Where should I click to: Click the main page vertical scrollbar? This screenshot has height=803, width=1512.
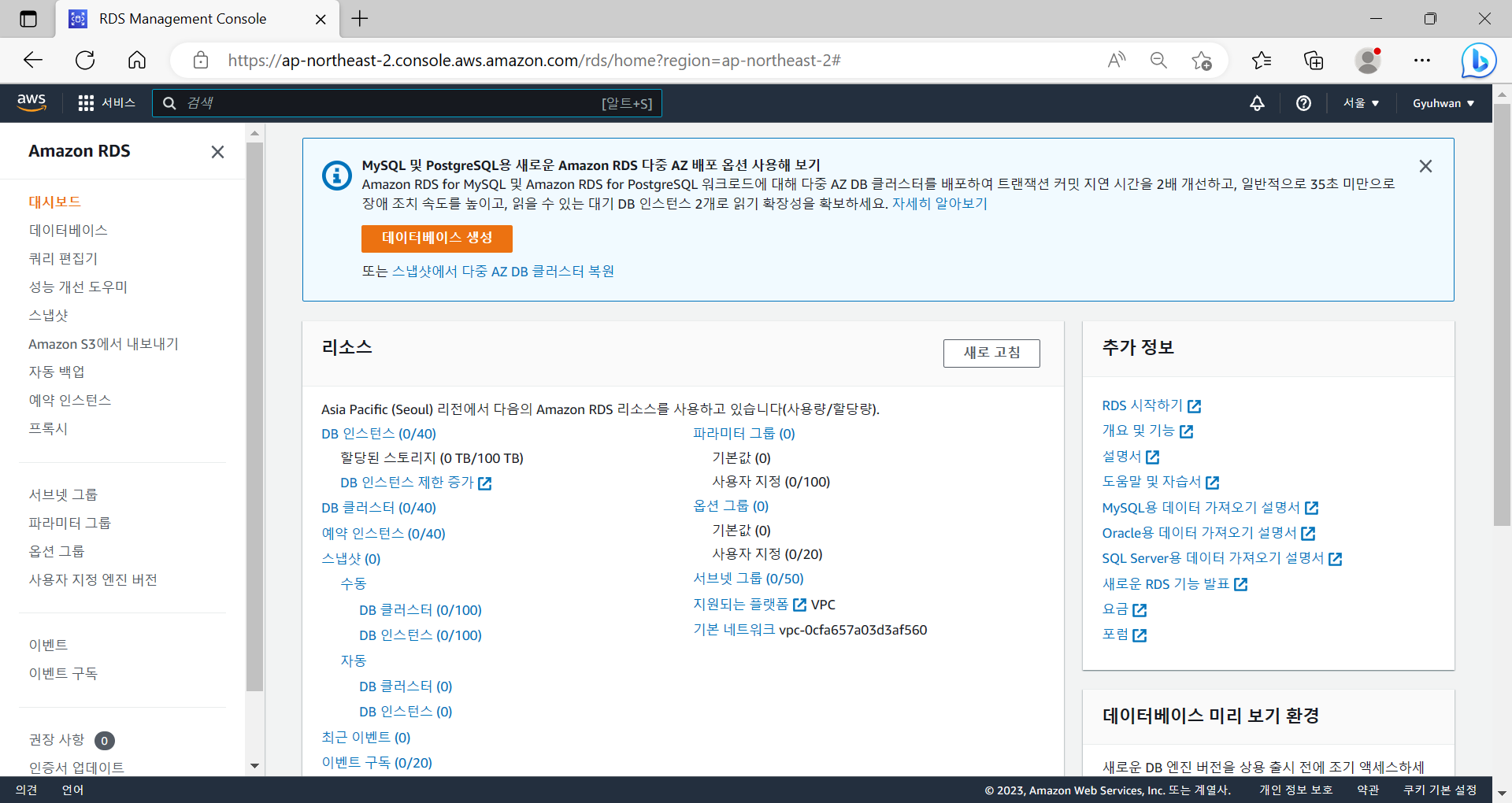tap(1502, 315)
